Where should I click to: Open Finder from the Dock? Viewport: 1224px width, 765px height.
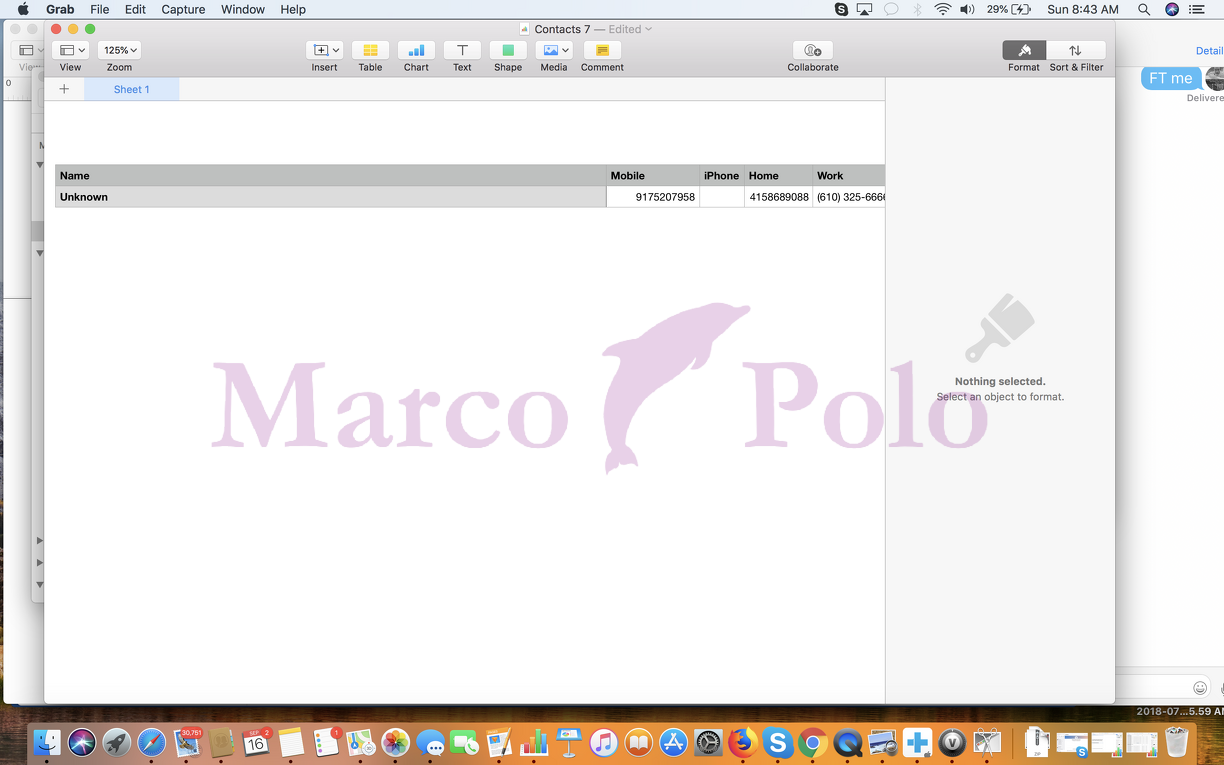46,742
